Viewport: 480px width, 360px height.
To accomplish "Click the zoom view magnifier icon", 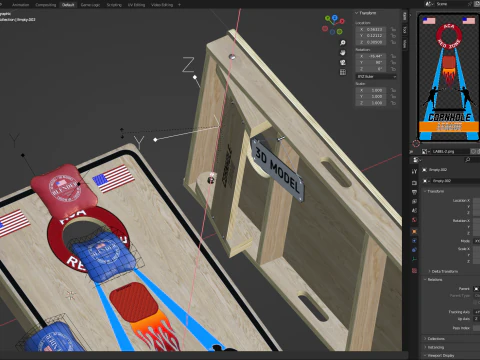I will pos(343,43).
